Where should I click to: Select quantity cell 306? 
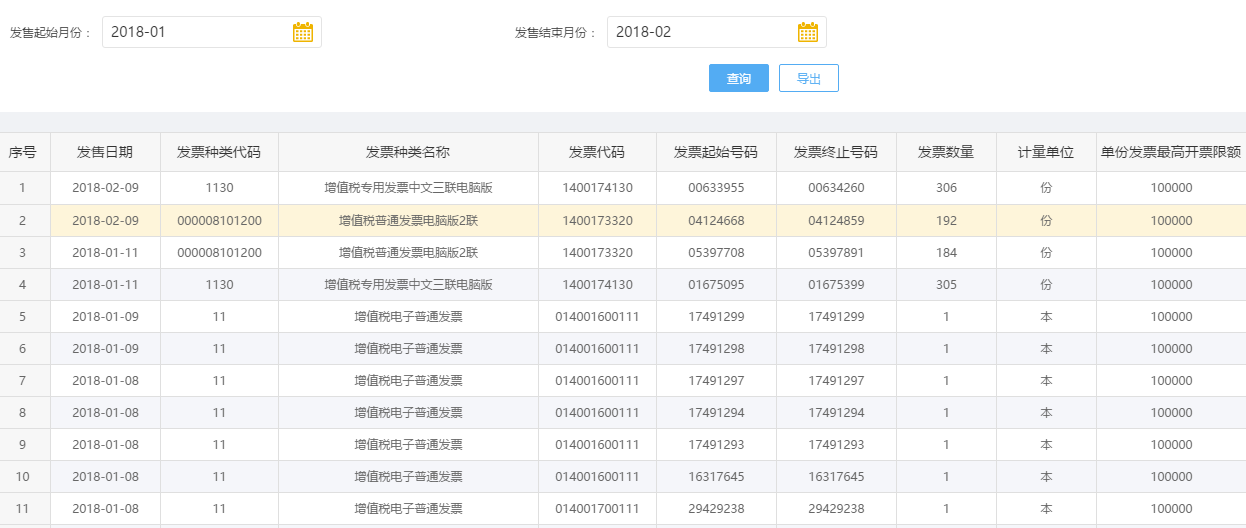point(946,188)
